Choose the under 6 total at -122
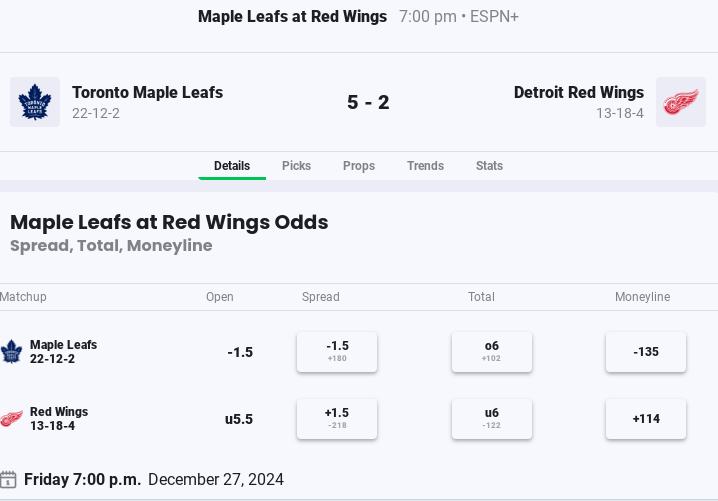The height and width of the screenshot is (501, 718). tap(492, 419)
